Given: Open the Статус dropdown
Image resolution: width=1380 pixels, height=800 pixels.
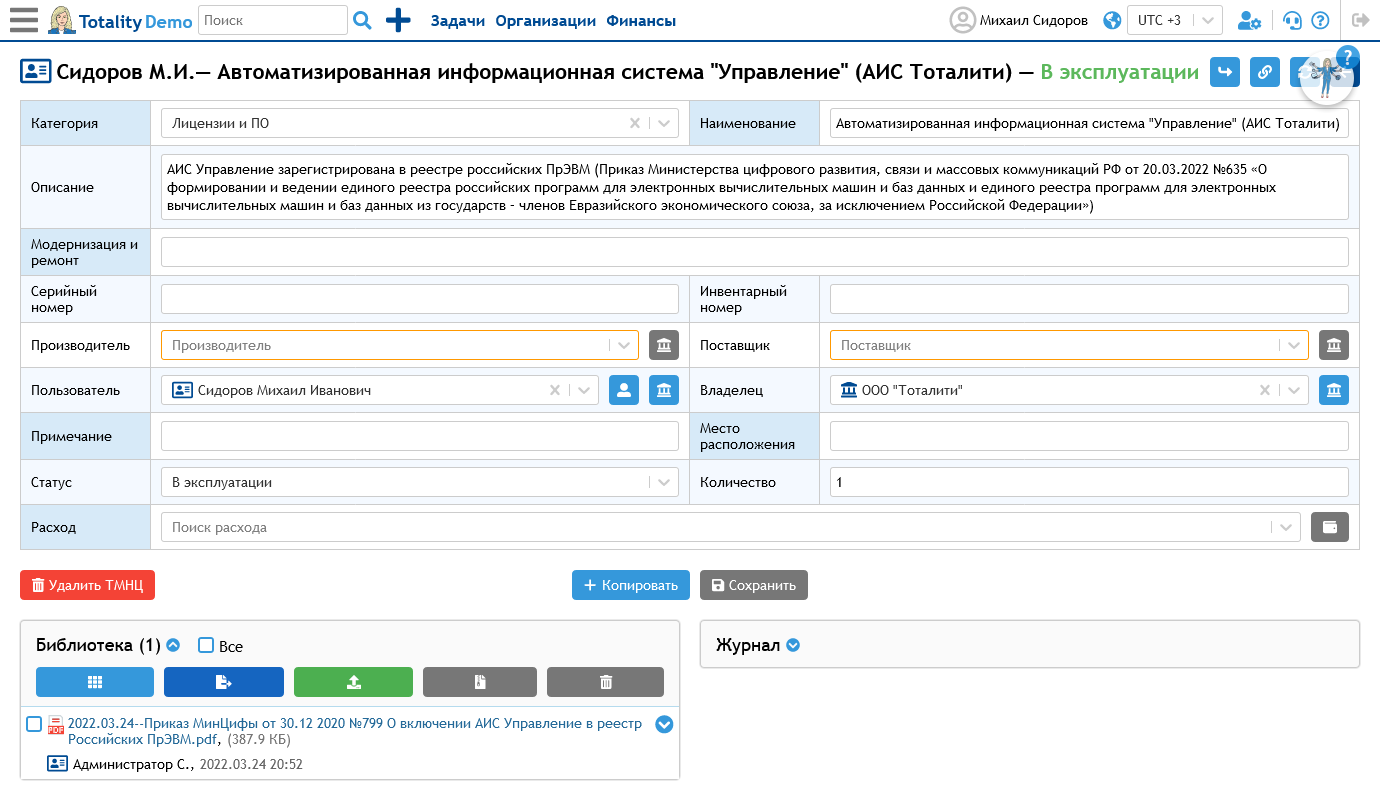Looking at the screenshot, I should (420, 482).
